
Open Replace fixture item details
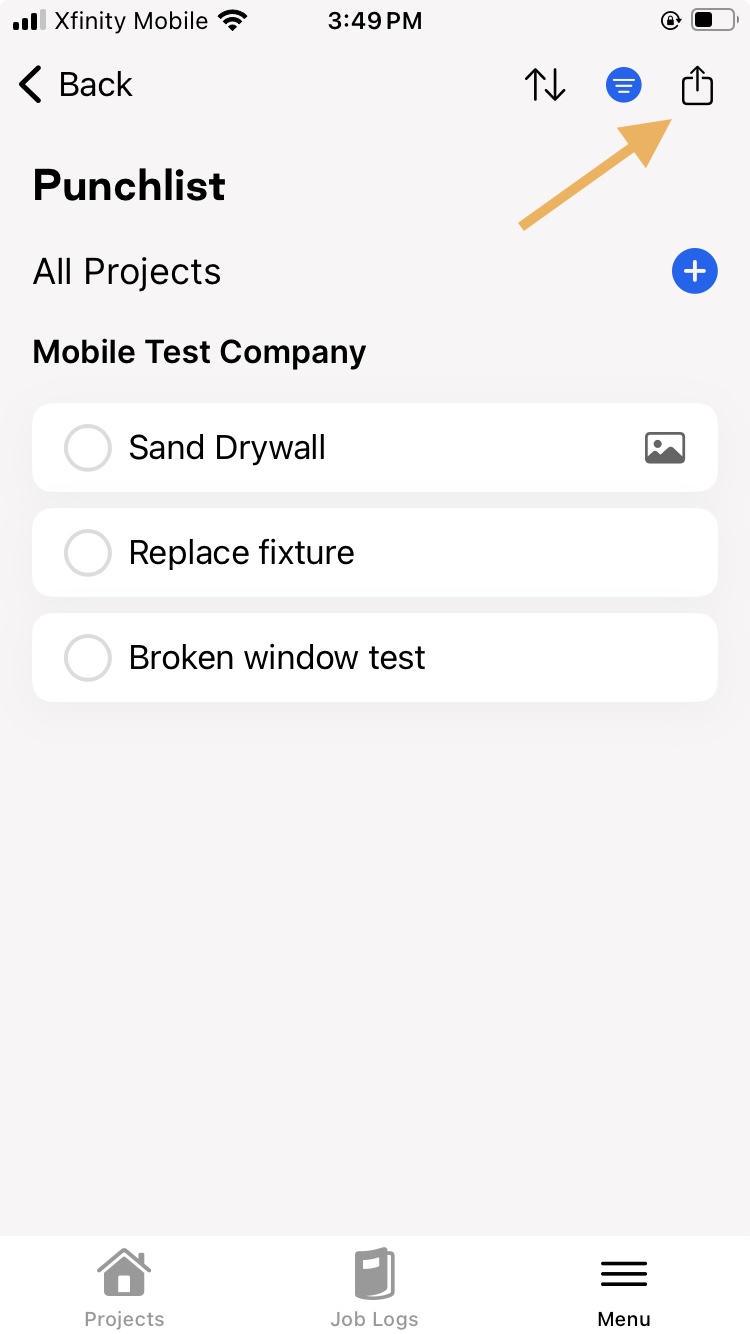(375, 553)
